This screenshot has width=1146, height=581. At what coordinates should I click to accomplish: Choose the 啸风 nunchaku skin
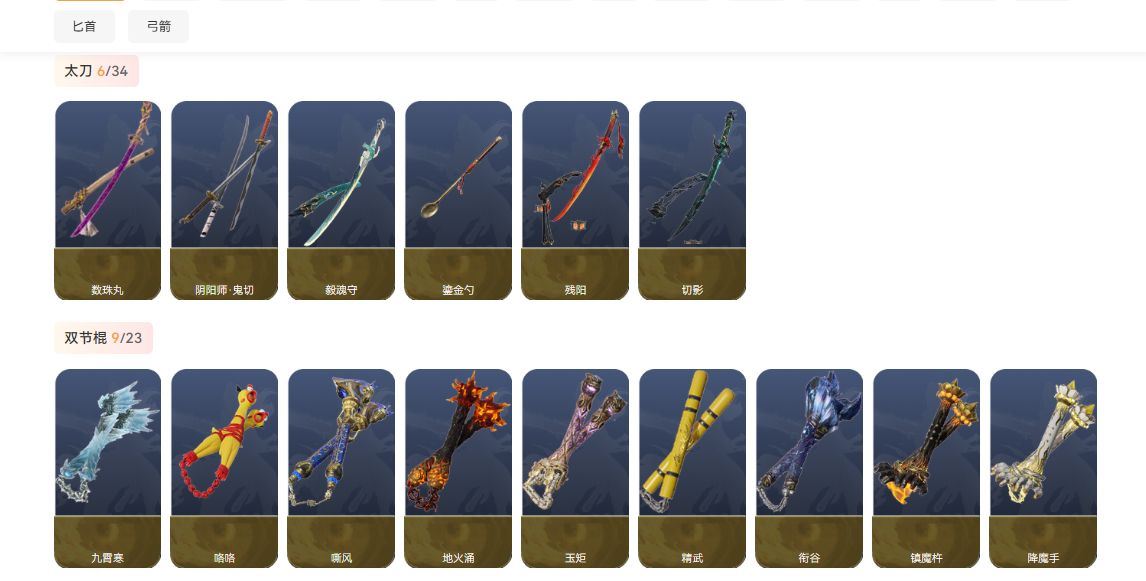(x=341, y=468)
